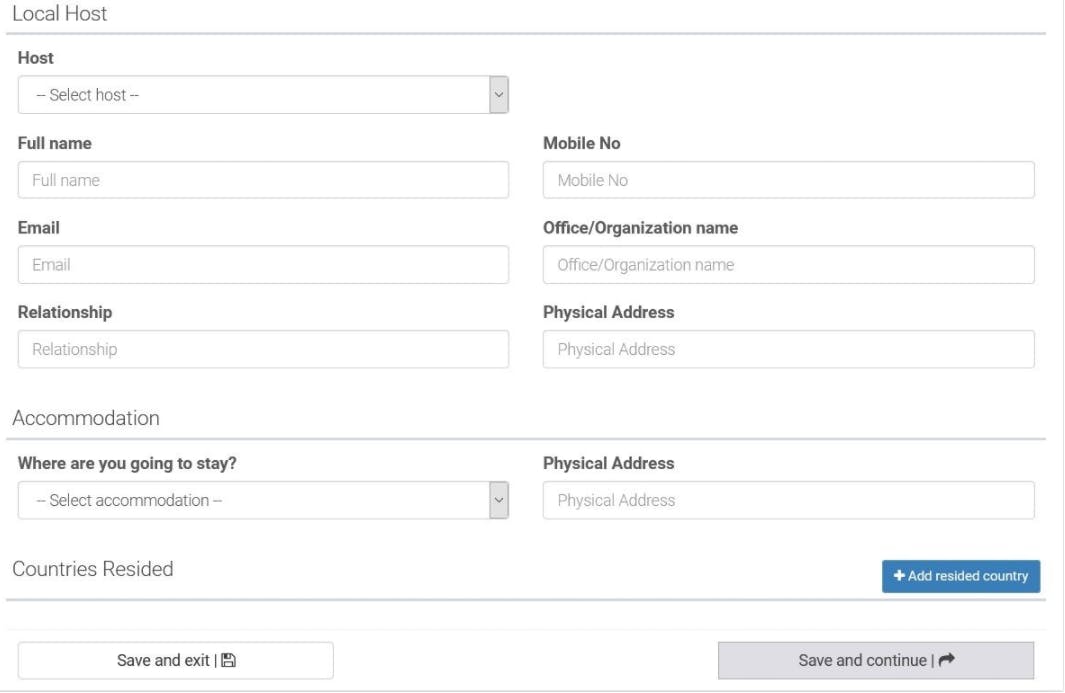Open the Select accommodation dropdown
This screenshot has height=693, width=1065.
coord(263,500)
